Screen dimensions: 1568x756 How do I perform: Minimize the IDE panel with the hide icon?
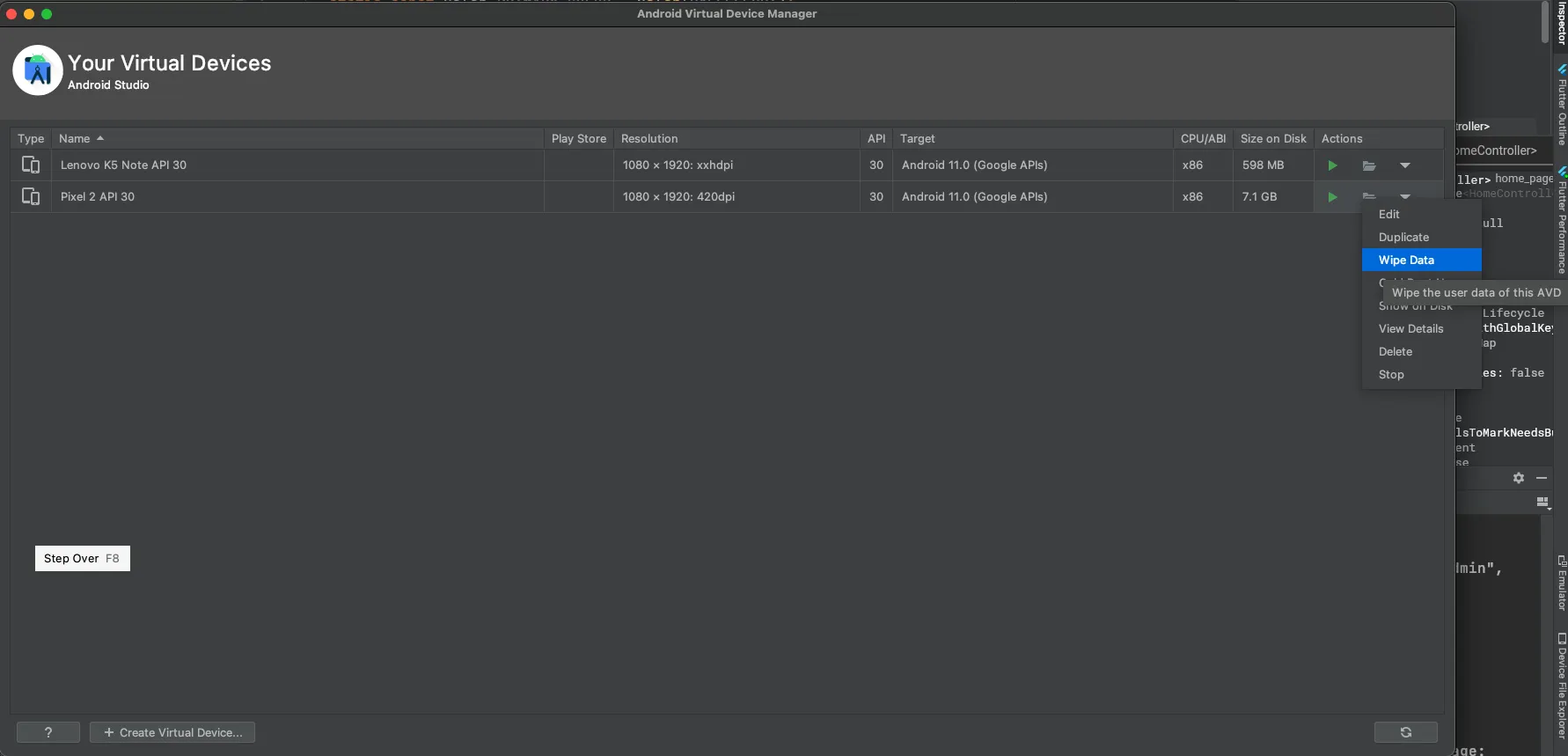click(x=1542, y=478)
